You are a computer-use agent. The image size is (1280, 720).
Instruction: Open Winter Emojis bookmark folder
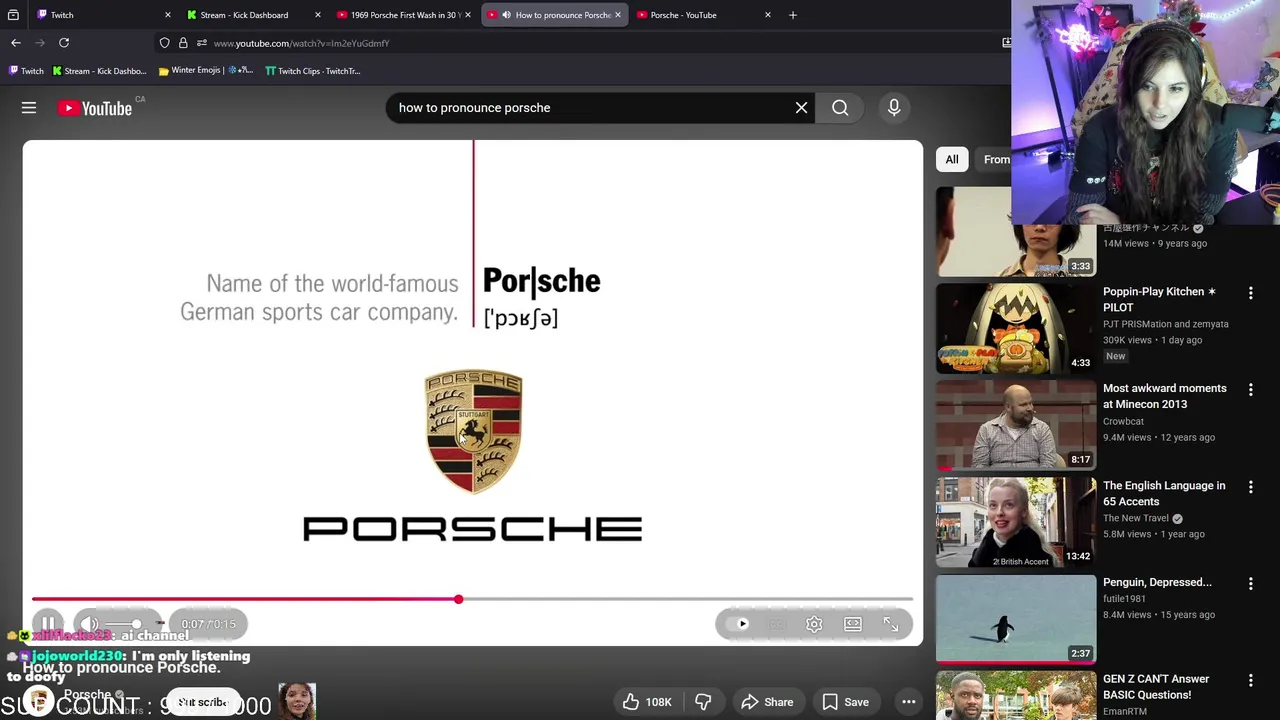[206, 71]
